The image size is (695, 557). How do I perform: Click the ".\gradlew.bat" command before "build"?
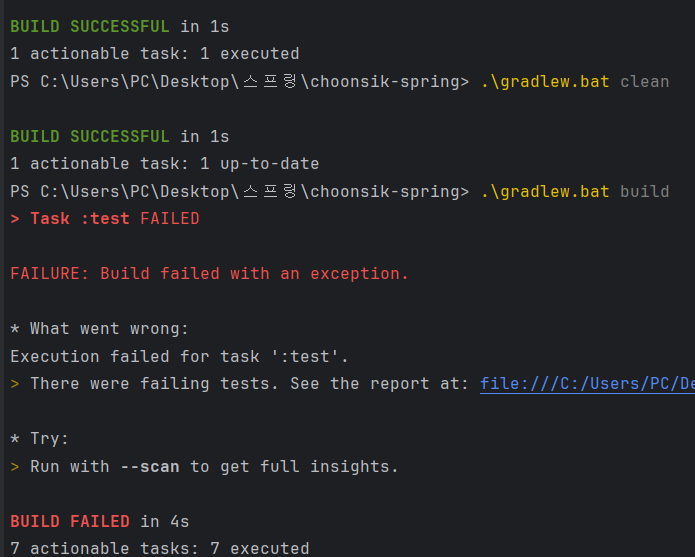[544, 191]
